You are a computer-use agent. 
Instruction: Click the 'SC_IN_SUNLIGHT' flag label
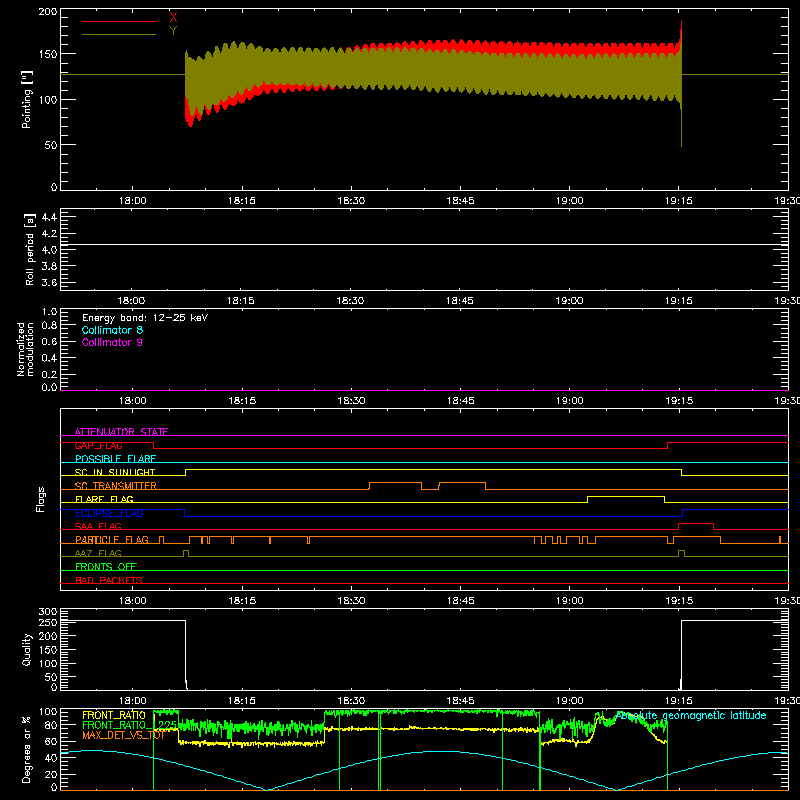tap(115, 472)
